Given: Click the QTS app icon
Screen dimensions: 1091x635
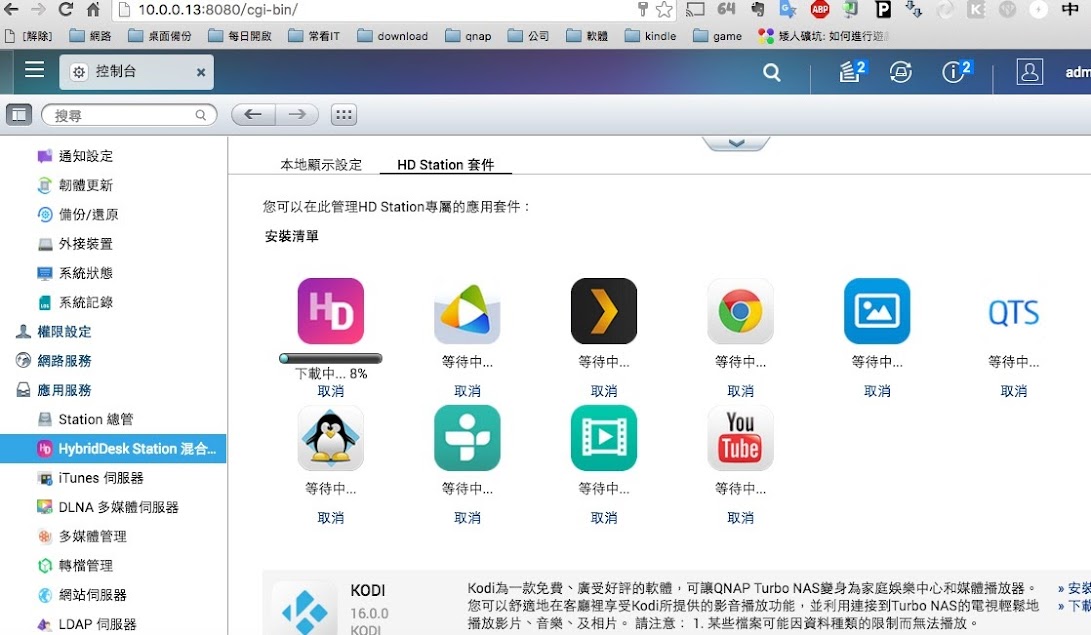Looking at the screenshot, I should [x=1014, y=312].
